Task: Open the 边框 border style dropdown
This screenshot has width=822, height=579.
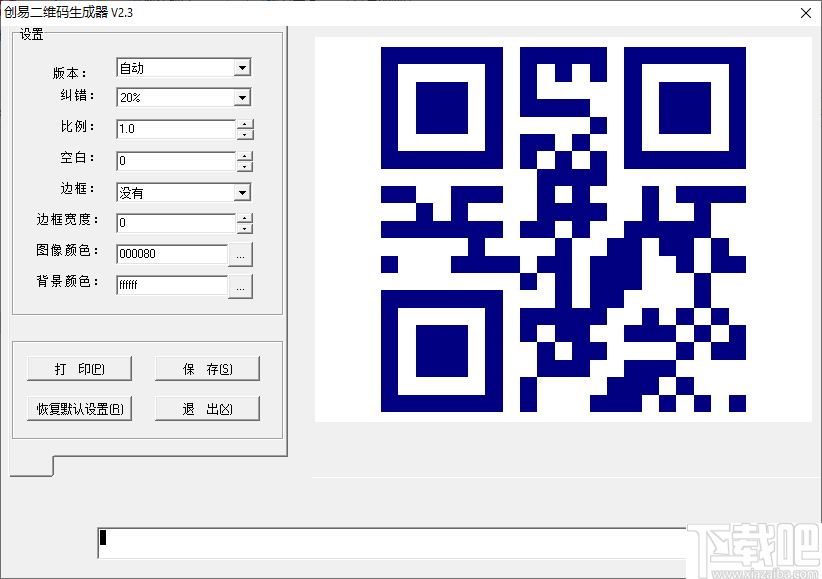Action: click(x=242, y=192)
